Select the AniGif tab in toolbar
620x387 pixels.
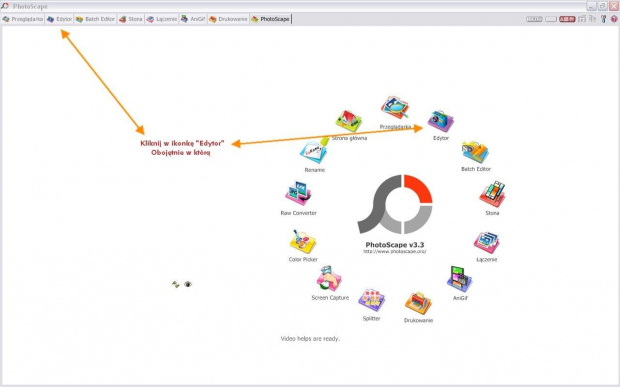pos(193,19)
